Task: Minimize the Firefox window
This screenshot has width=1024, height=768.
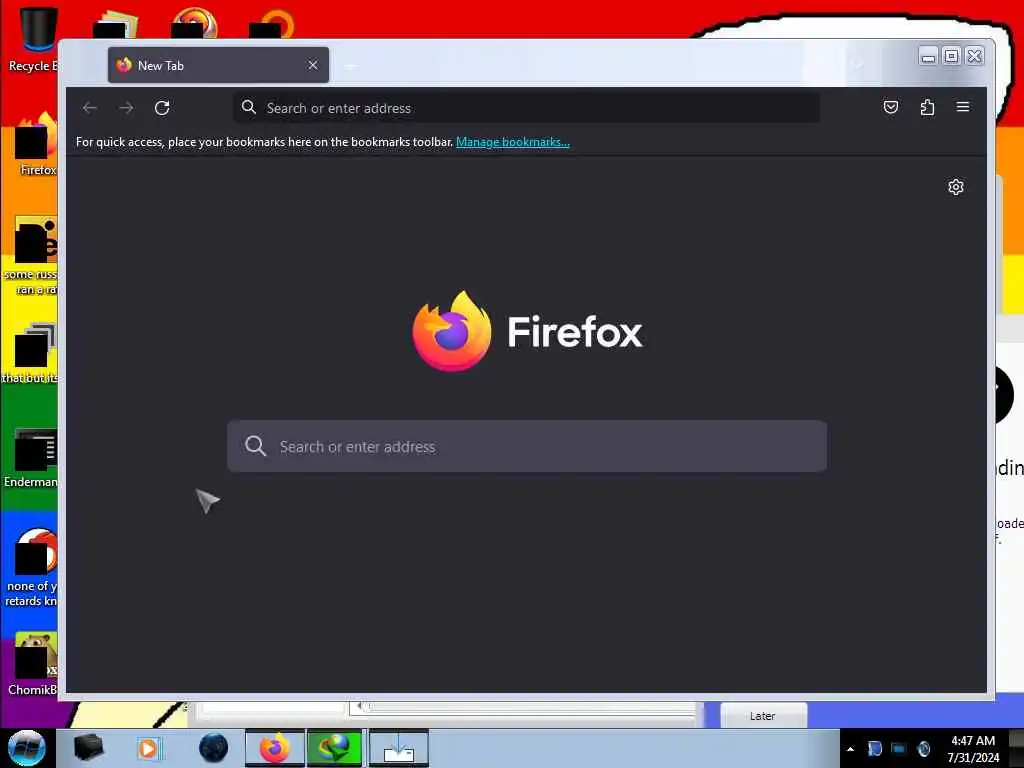Action: pos(928,56)
